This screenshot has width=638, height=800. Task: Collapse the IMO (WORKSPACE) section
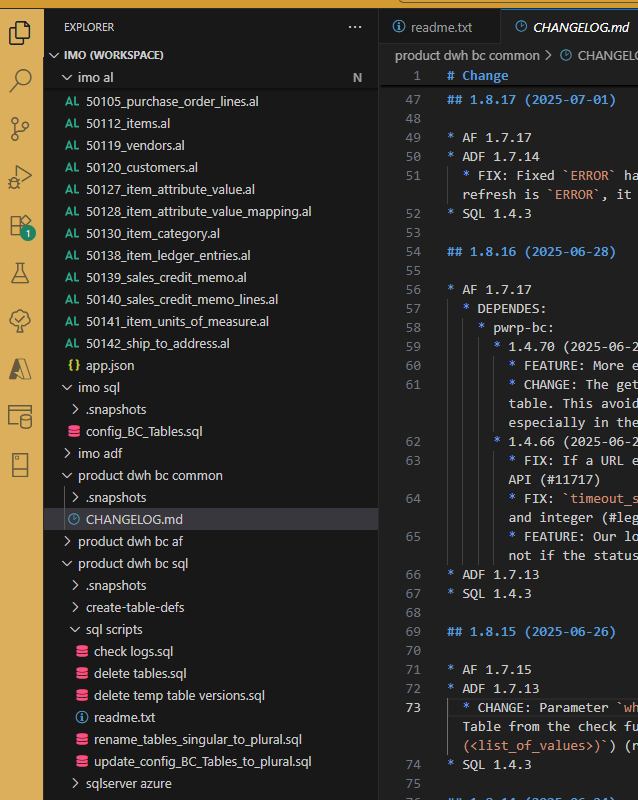[x=55, y=55]
